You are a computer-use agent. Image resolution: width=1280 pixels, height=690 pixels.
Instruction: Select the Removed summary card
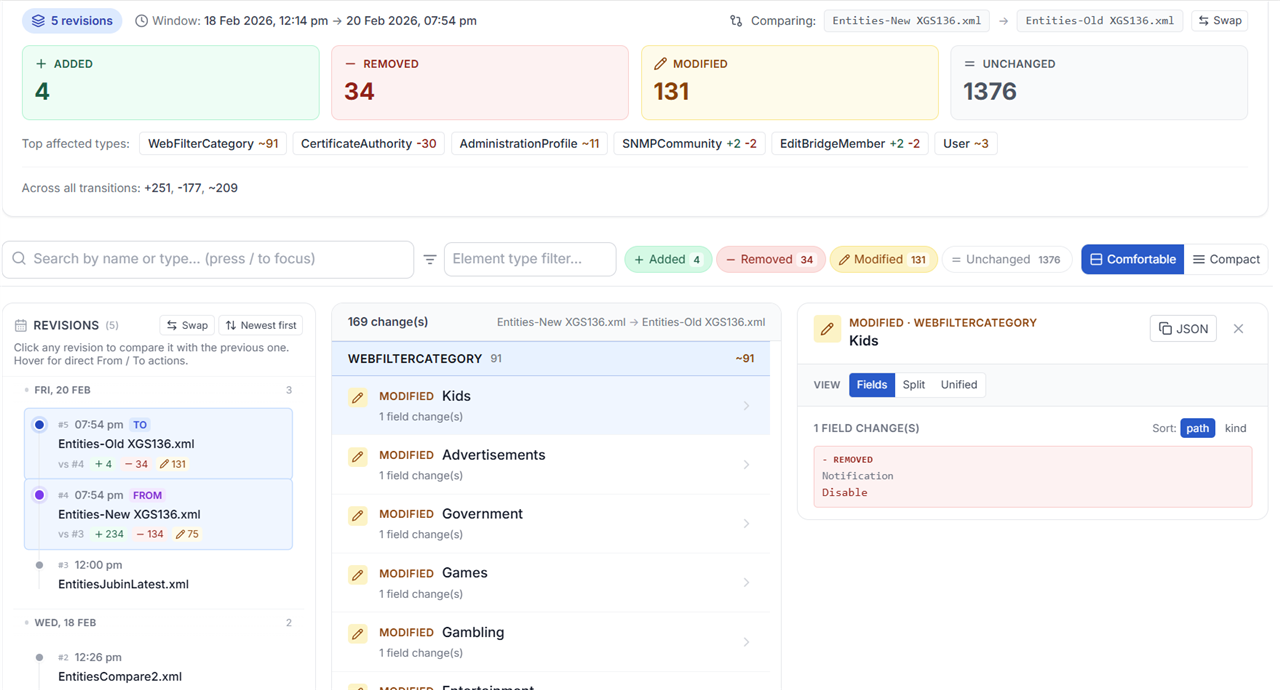click(480, 82)
